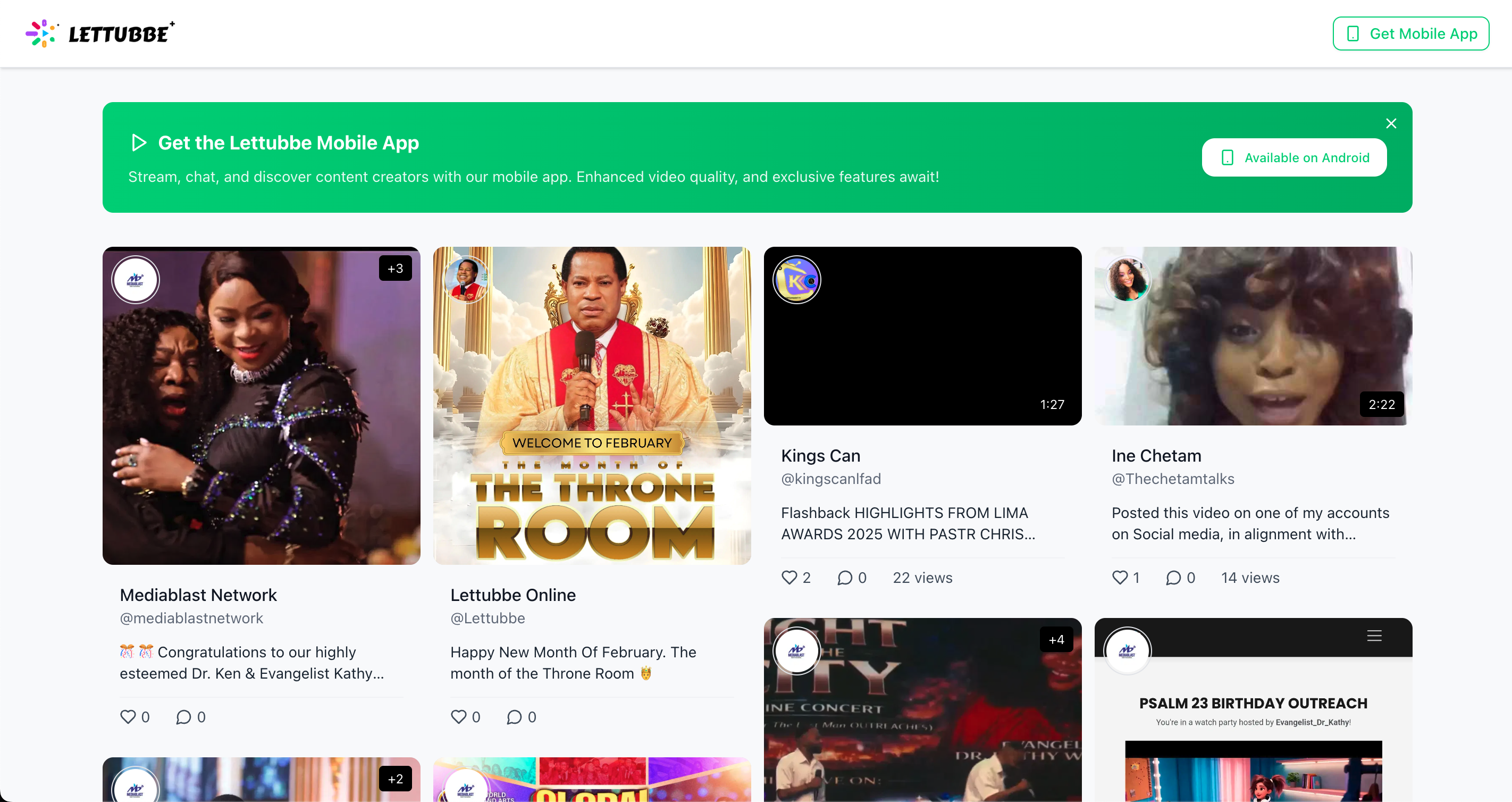Open comments on Kings Can post

click(845, 578)
